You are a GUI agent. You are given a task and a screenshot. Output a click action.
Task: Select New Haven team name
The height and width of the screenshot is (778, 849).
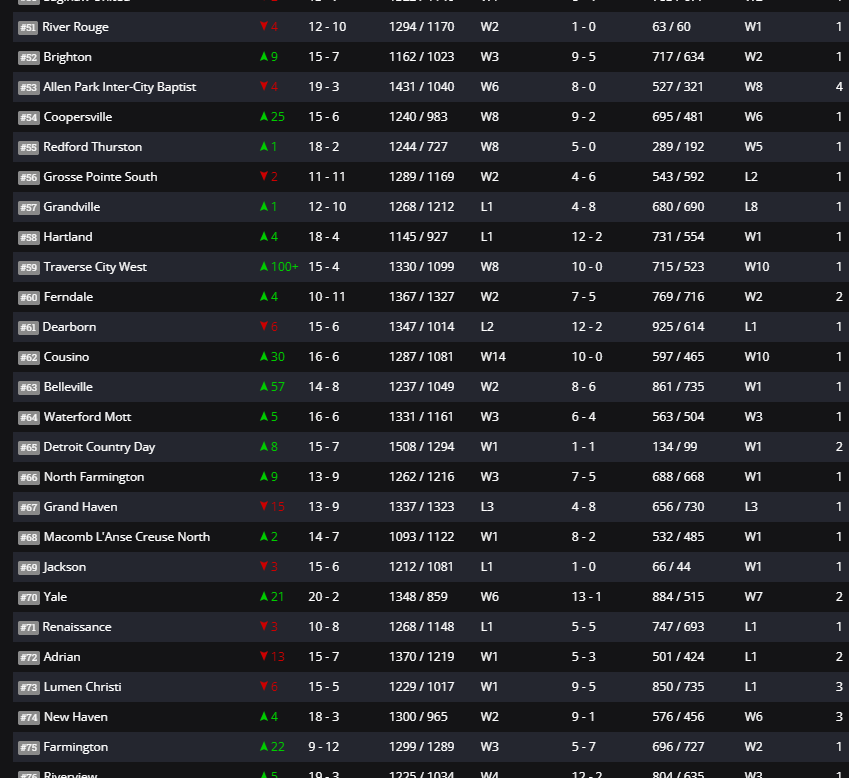pyautogui.click(x=75, y=717)
